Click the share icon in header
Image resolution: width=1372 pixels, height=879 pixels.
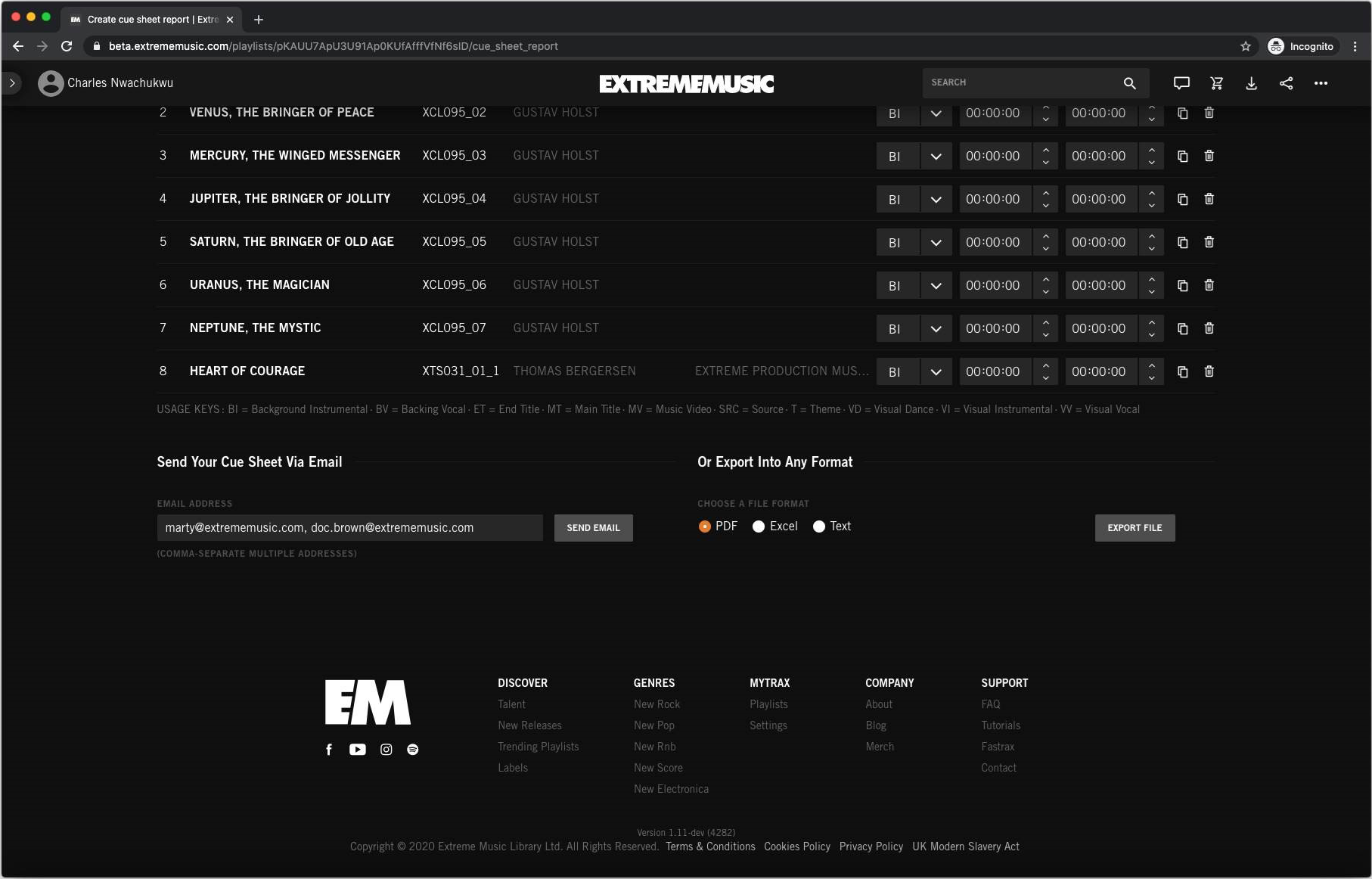[1286, 83]
